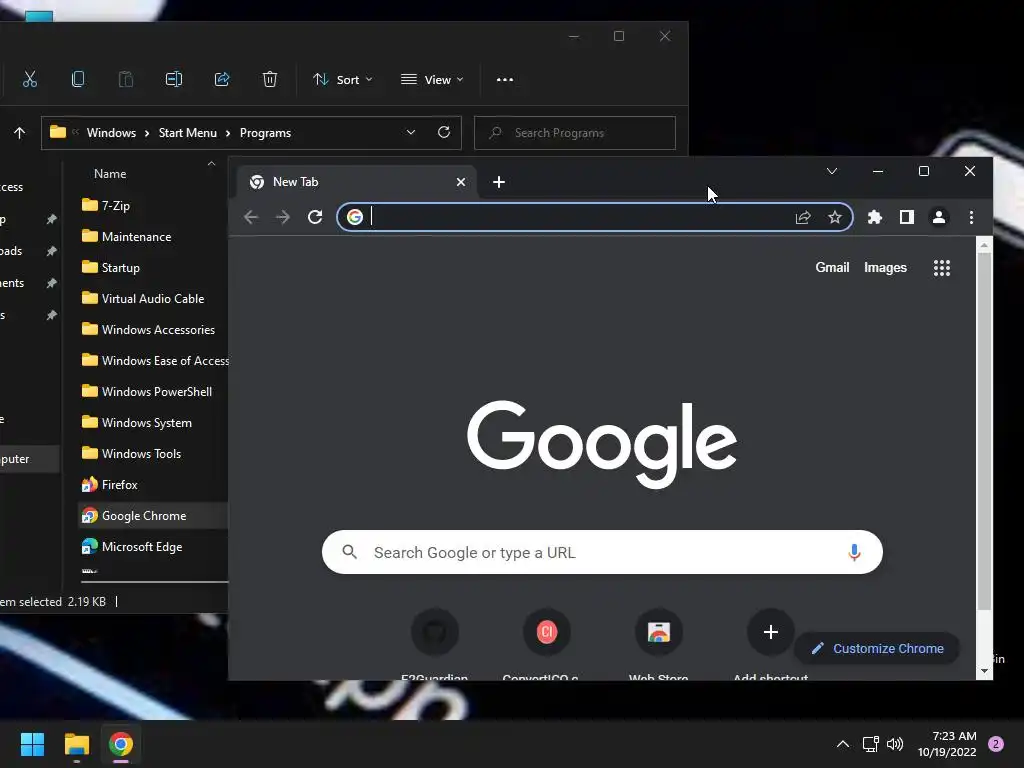Image resolution: width=1024 pixels, height=768 pixels.
Task: Start voice search with the microphone icon
Action: click(x=854, y=552)
